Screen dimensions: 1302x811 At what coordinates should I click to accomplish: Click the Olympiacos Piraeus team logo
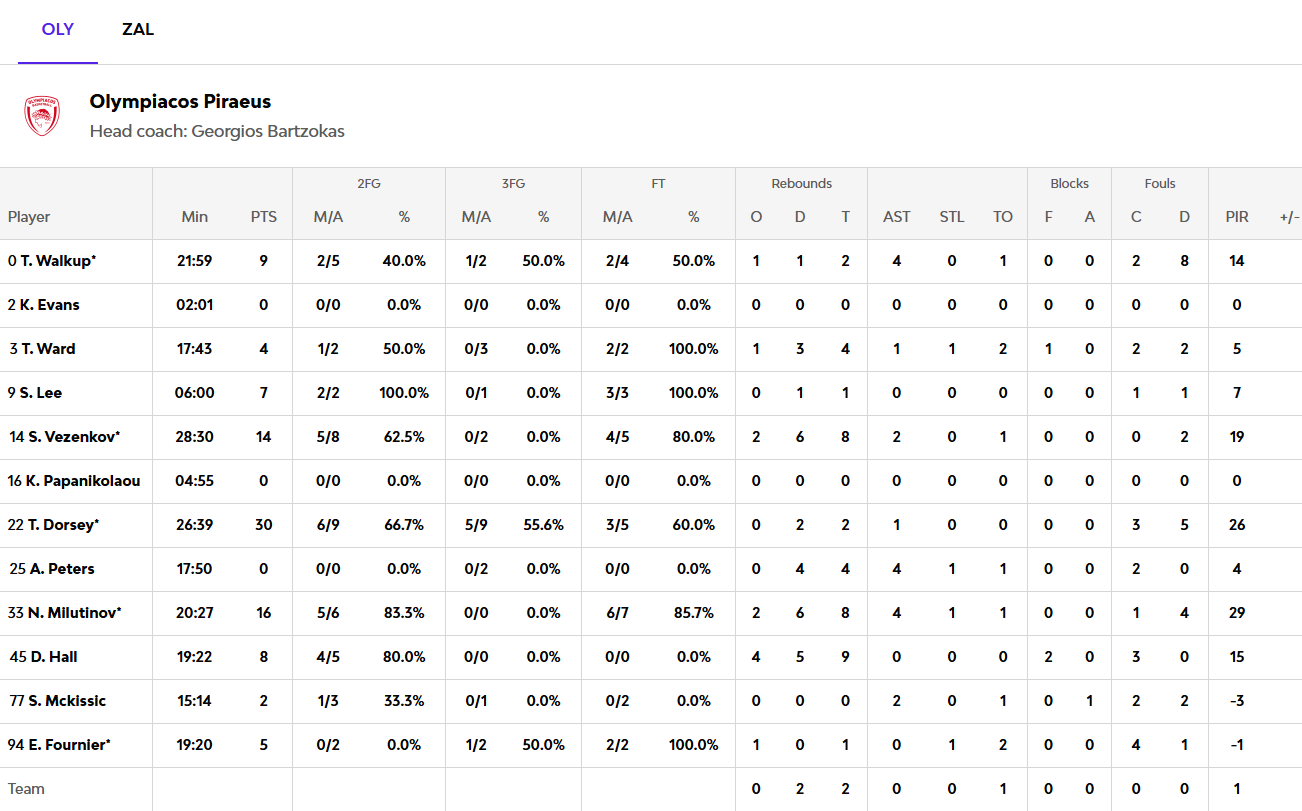[x=42, y=116]
